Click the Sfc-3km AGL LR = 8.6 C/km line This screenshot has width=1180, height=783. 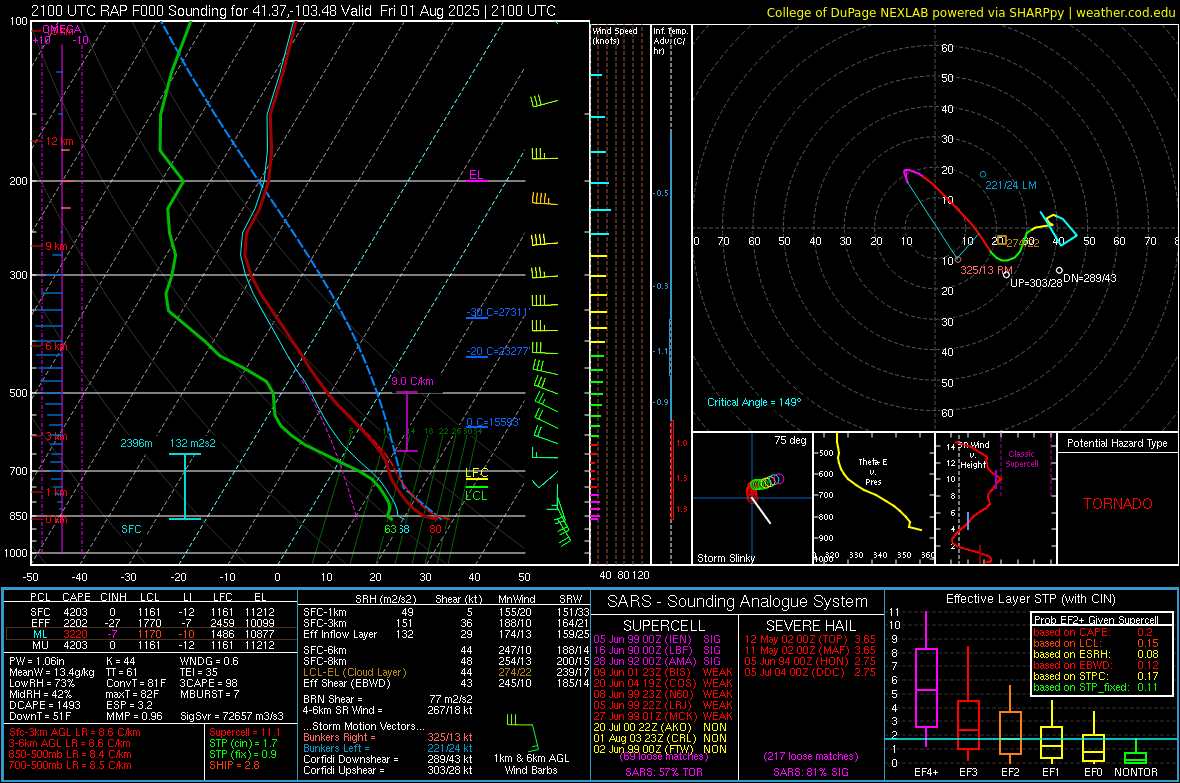click(x=75, y=732)
